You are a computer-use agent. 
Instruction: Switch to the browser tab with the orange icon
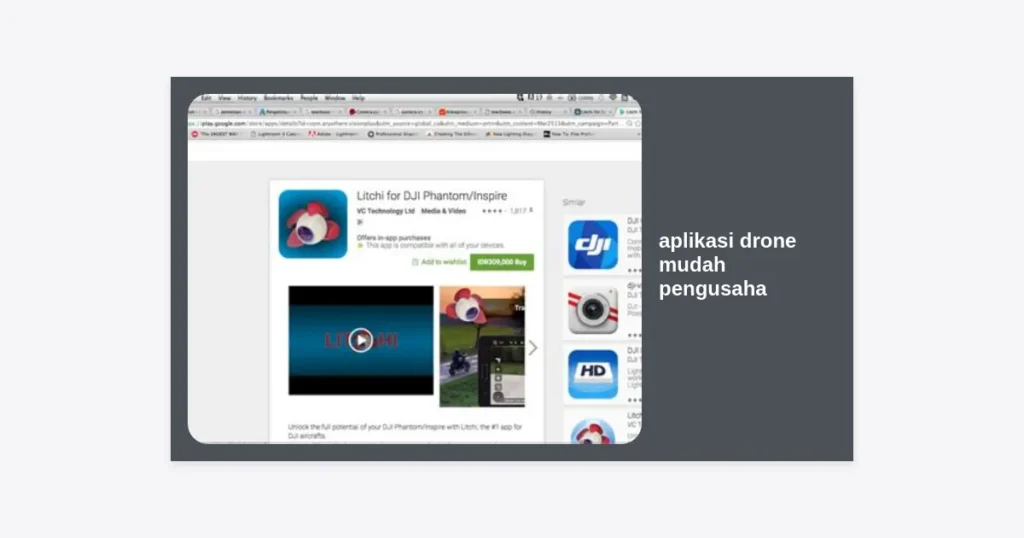pos(456,112)
